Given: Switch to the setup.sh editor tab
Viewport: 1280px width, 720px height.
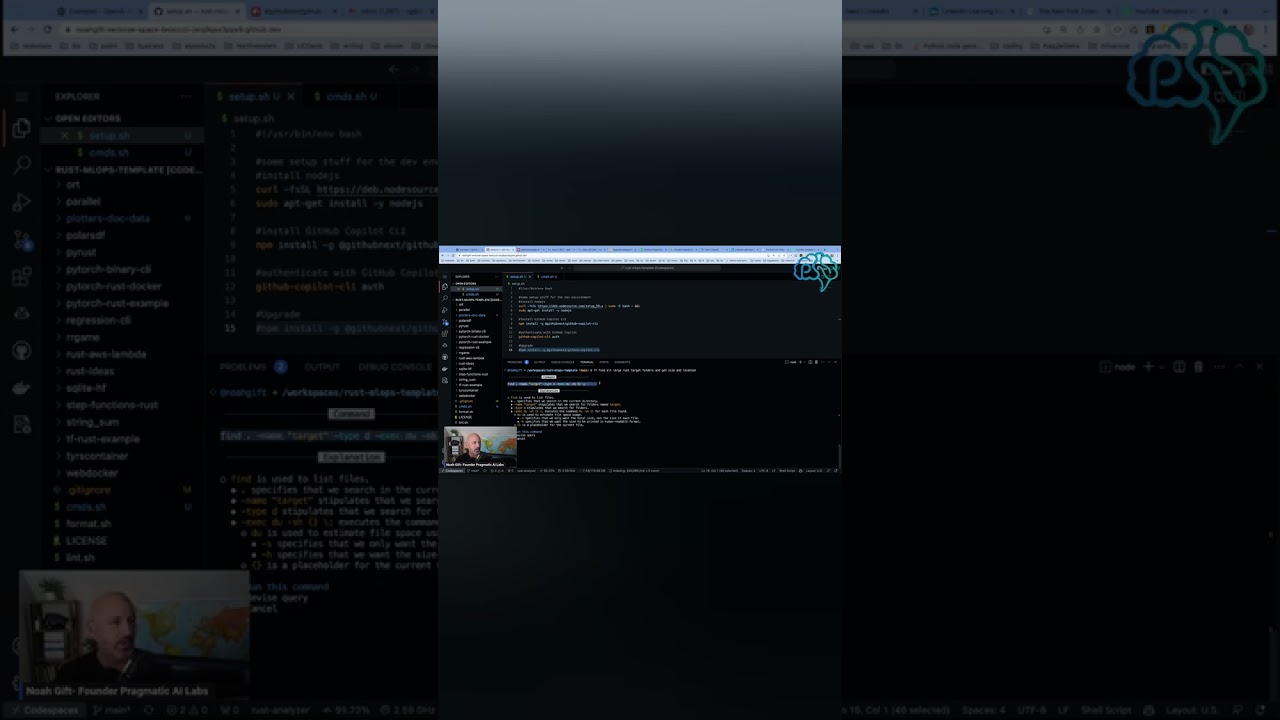Looking at the screenshot, I should (x=518, y=277).
